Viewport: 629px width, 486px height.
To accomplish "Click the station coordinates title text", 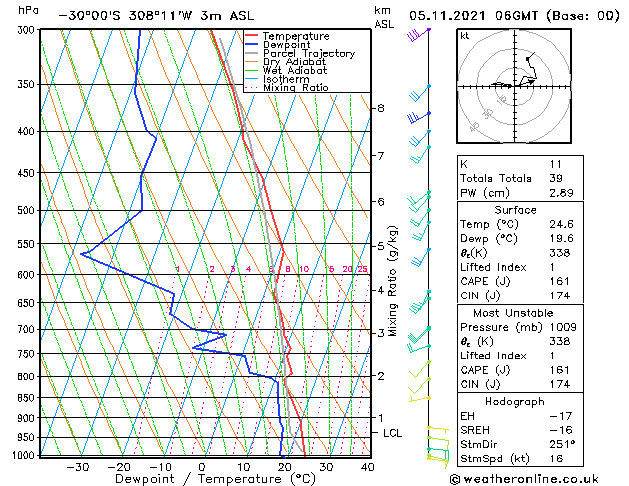I will [x=156, y=16].
